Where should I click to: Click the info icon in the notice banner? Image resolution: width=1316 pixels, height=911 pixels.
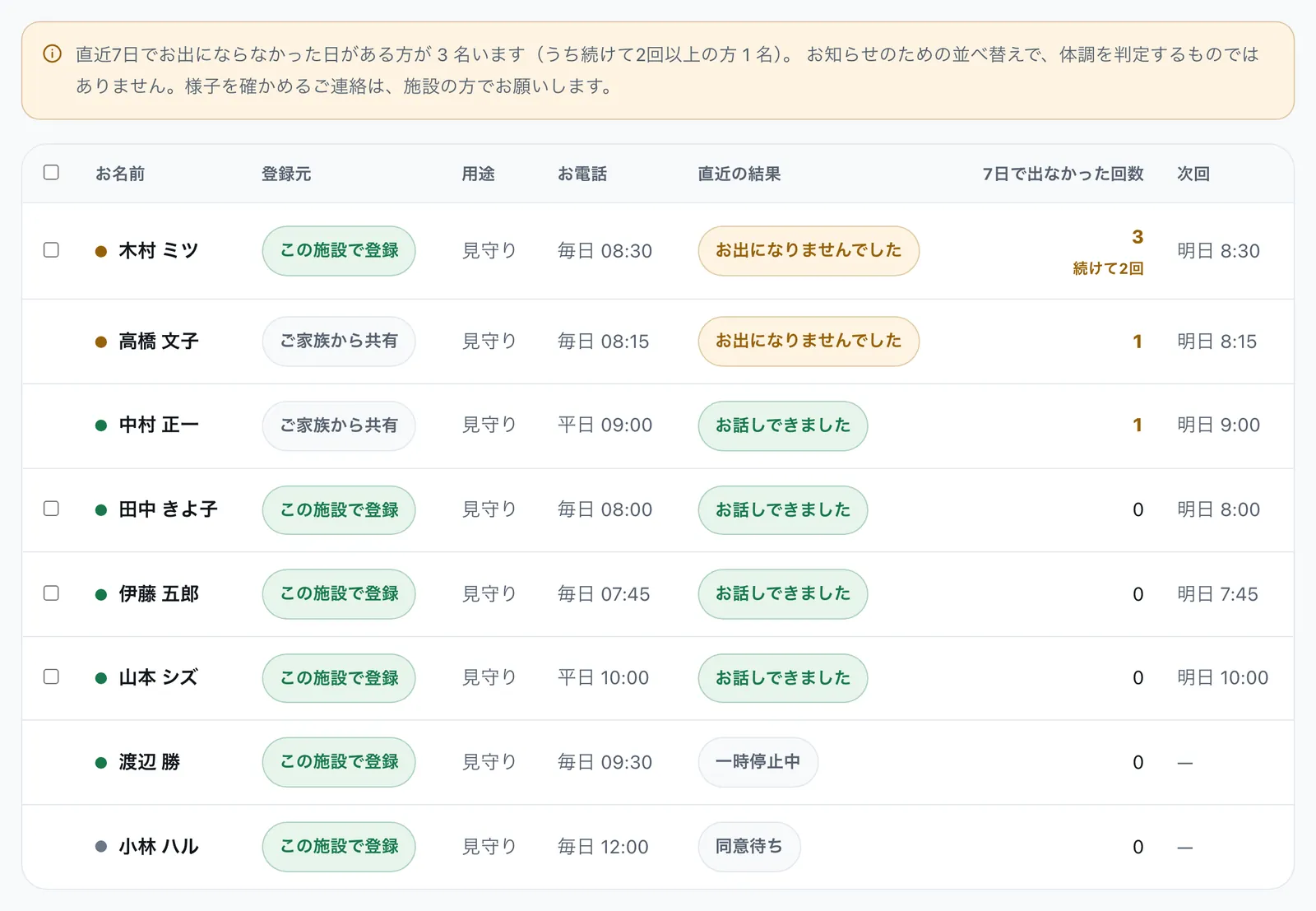click(x=52, y=54)
